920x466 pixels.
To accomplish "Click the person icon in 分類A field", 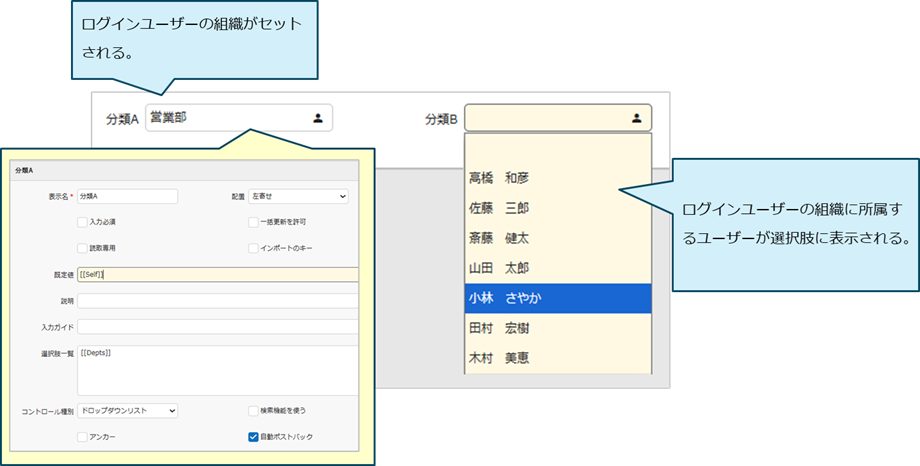I will pyautogui.click(x=318, y=118).
